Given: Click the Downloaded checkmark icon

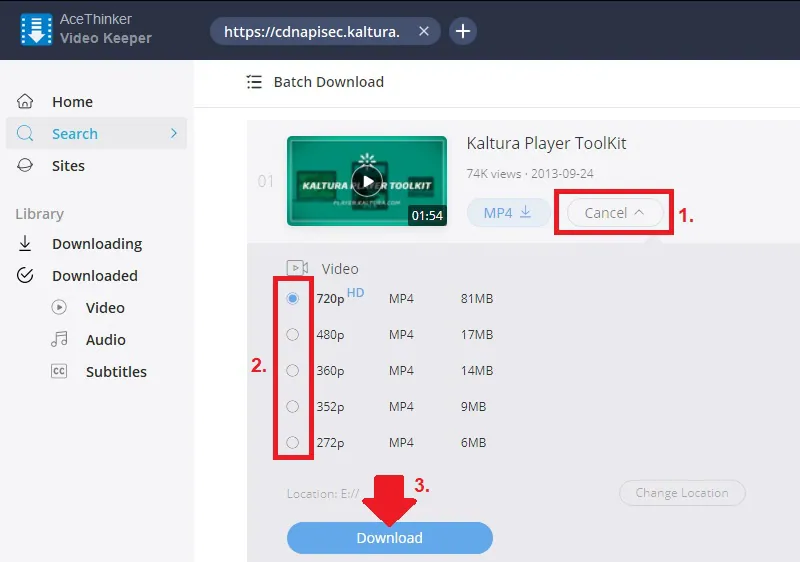Looking at the screenshot, I should [25, 275].
